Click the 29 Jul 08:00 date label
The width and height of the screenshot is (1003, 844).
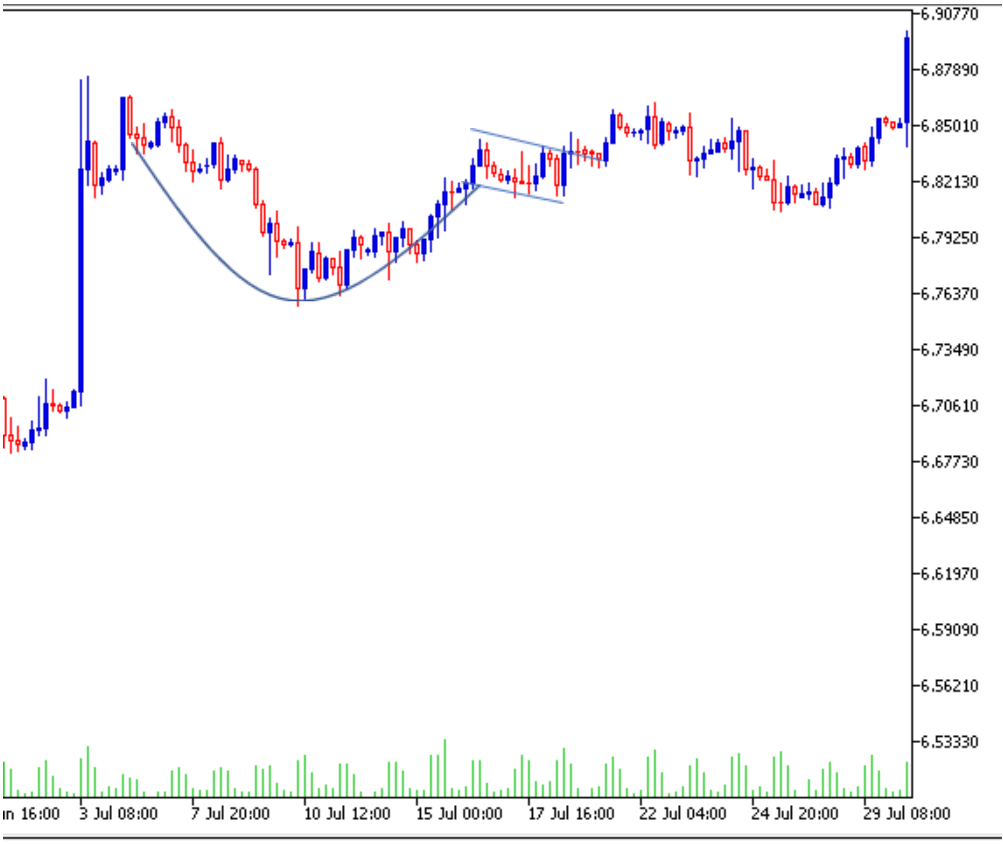[907, 814]
